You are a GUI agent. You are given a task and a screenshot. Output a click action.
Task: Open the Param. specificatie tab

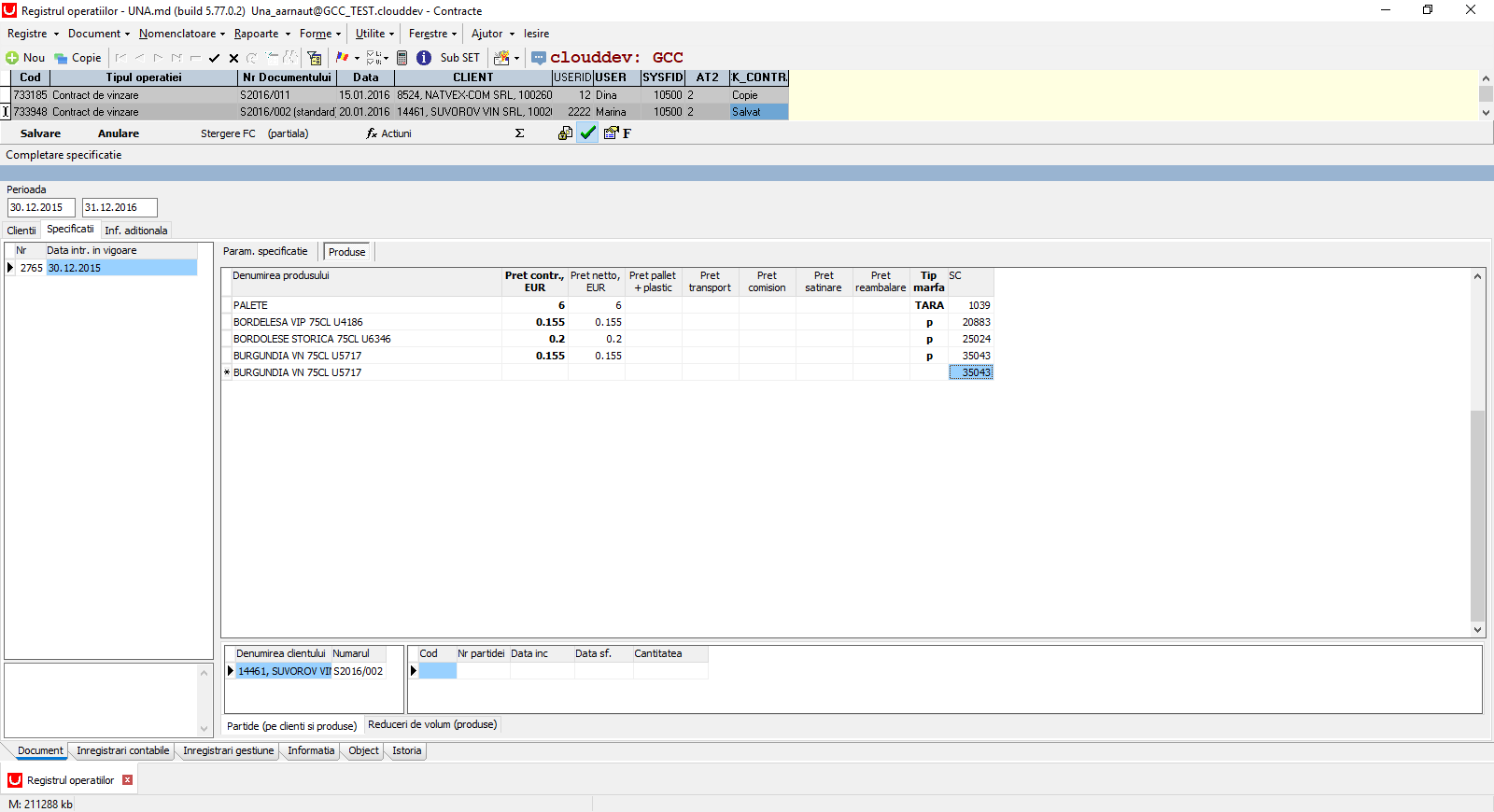click(x=265, y=251)
